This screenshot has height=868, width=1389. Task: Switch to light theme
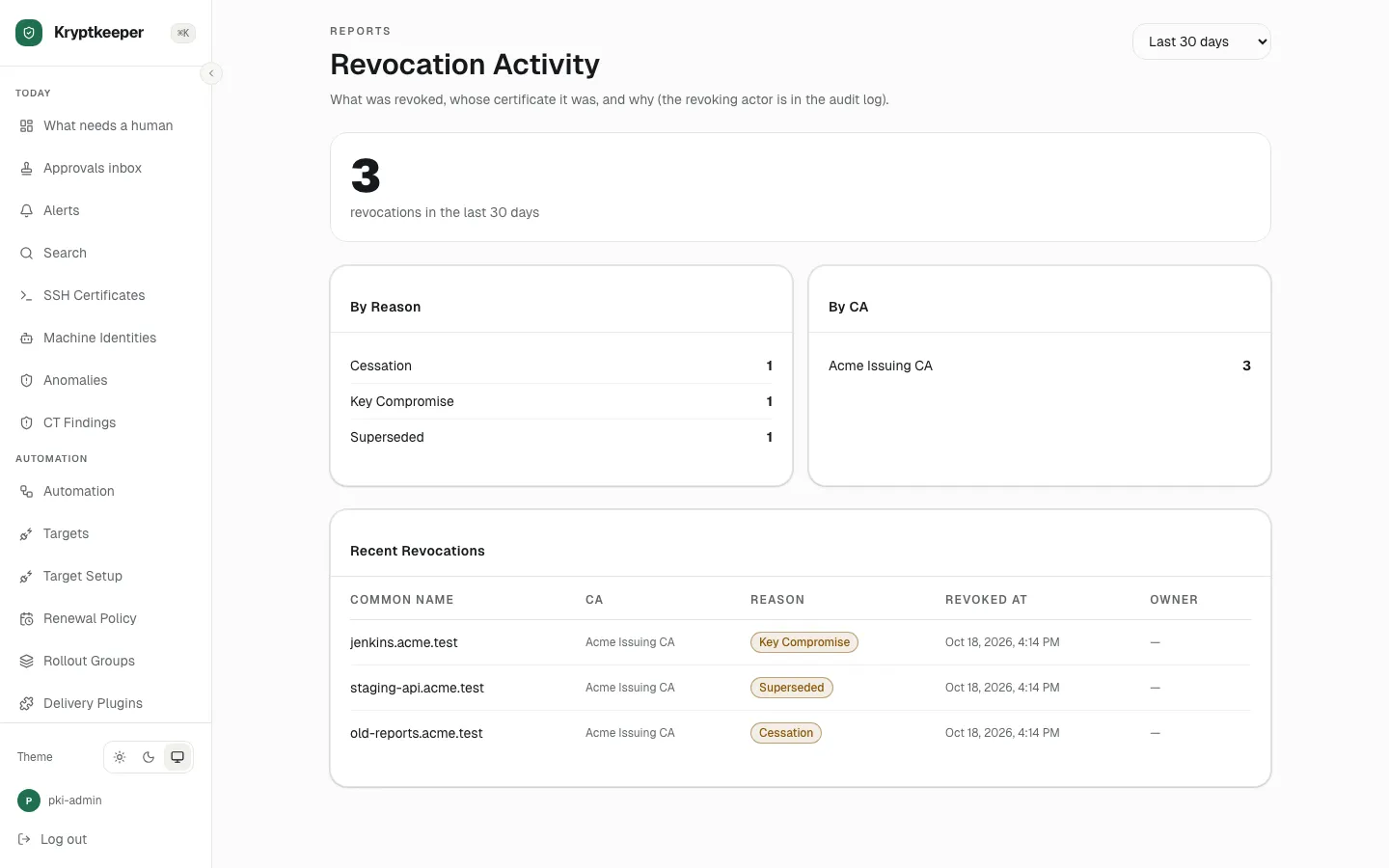click(x=120, y=757)
